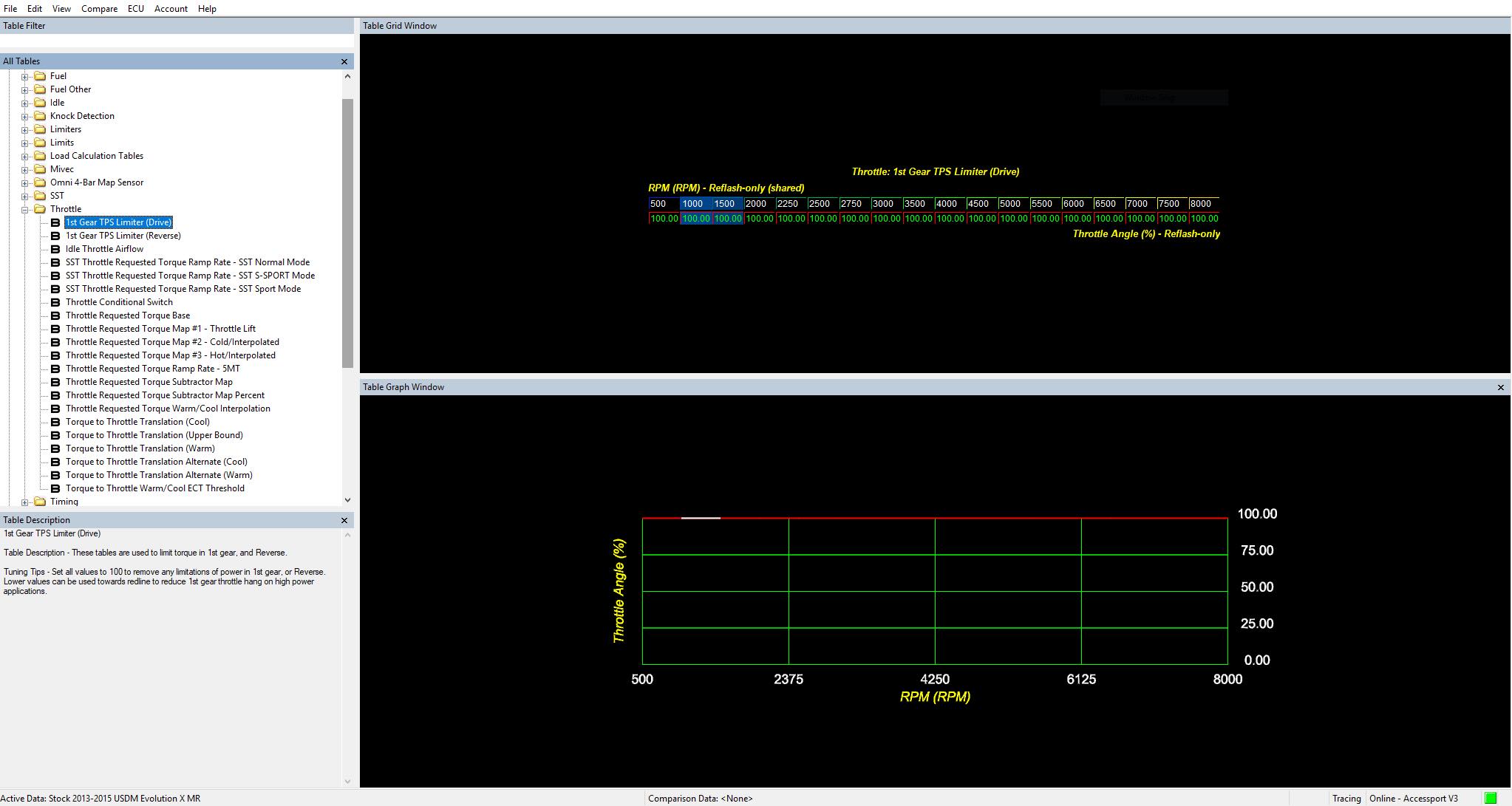This screenshot has height=806, width=1512.
Task: Expand the Limits folder
Action: (x=25, y=143)
